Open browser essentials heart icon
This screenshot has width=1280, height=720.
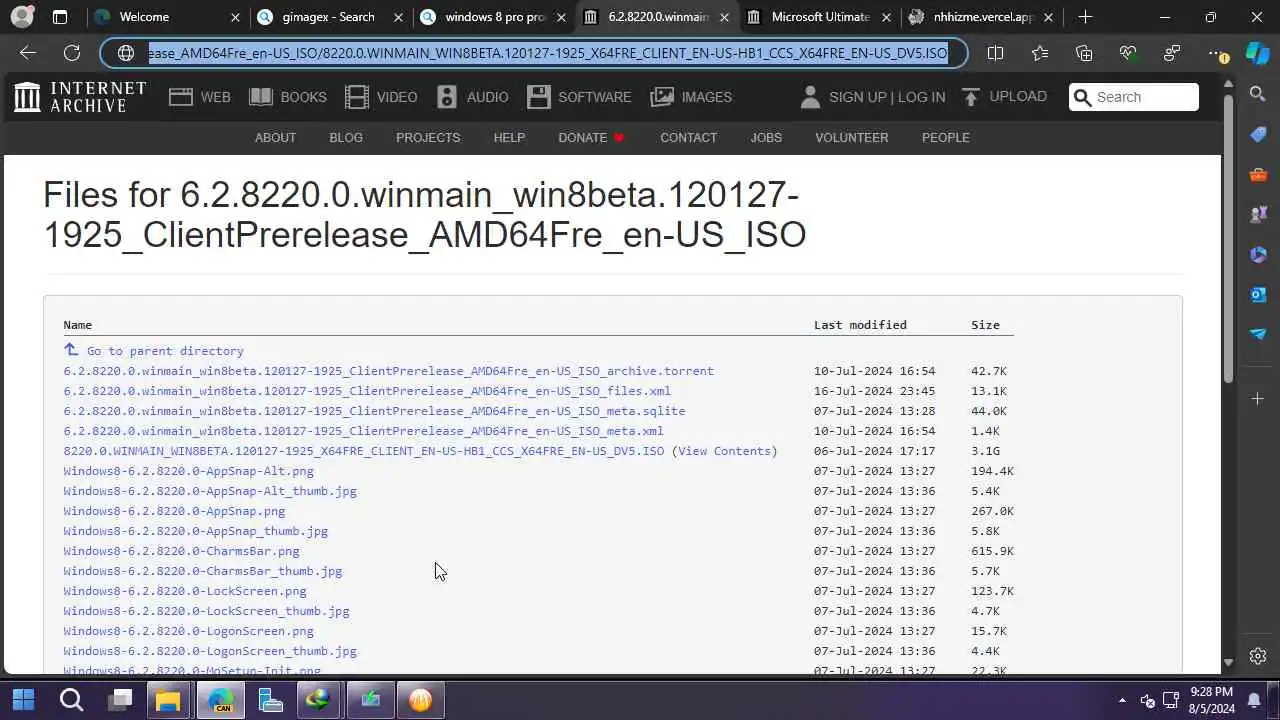pos(1128,53)
